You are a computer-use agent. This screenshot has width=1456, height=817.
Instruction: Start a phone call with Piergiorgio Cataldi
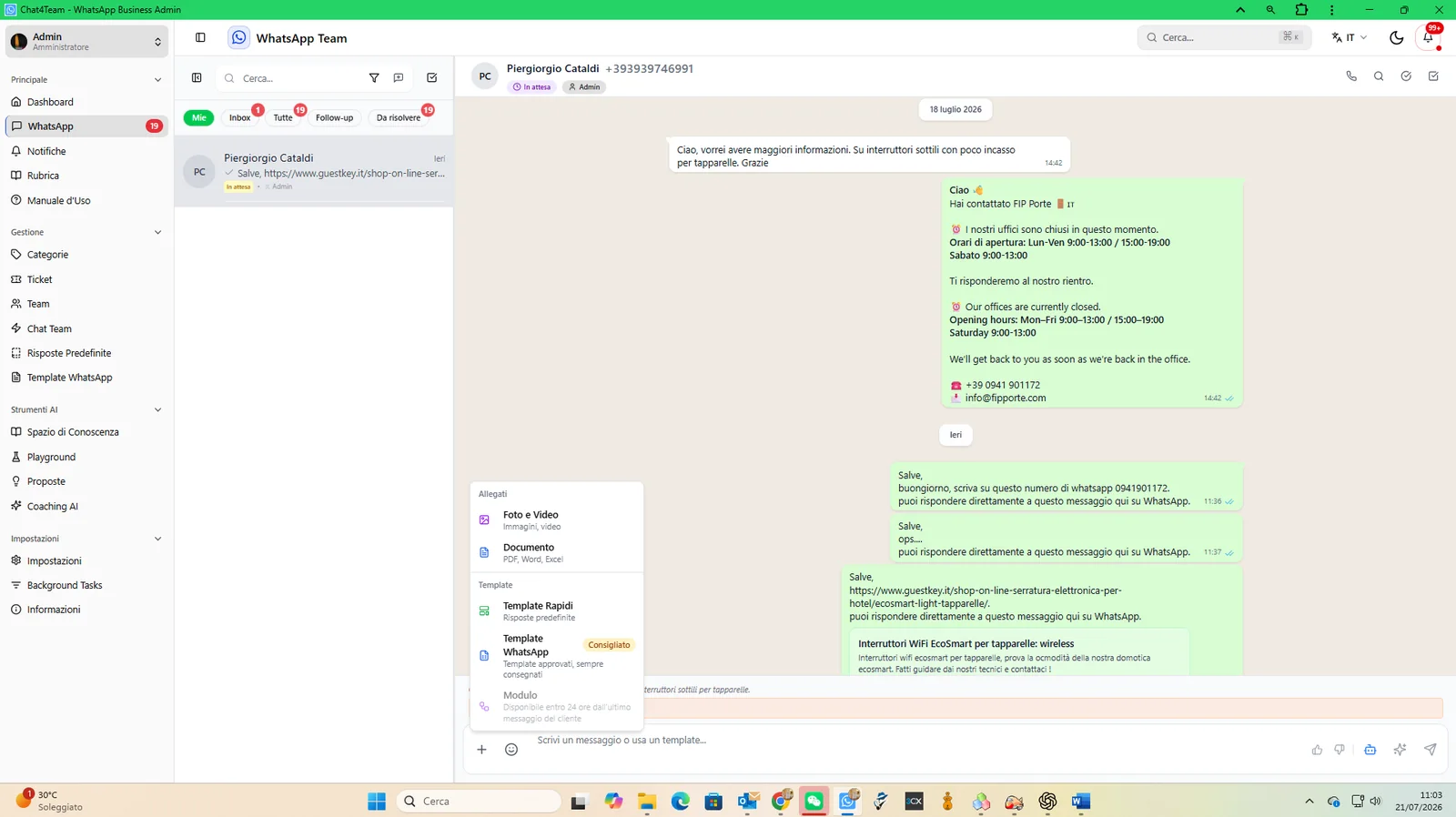pos(1351,76)
